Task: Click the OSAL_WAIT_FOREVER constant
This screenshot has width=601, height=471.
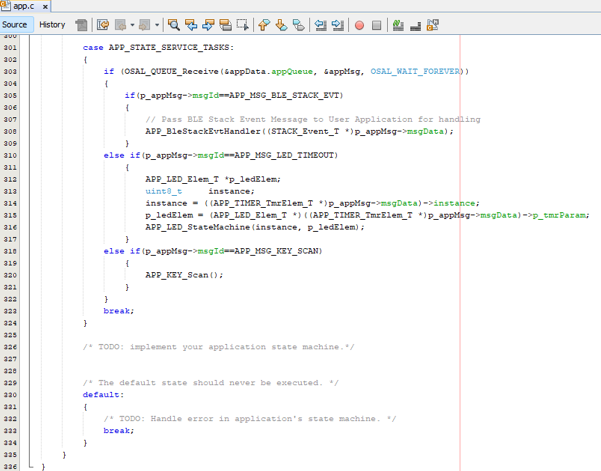Action: [415, 71]
